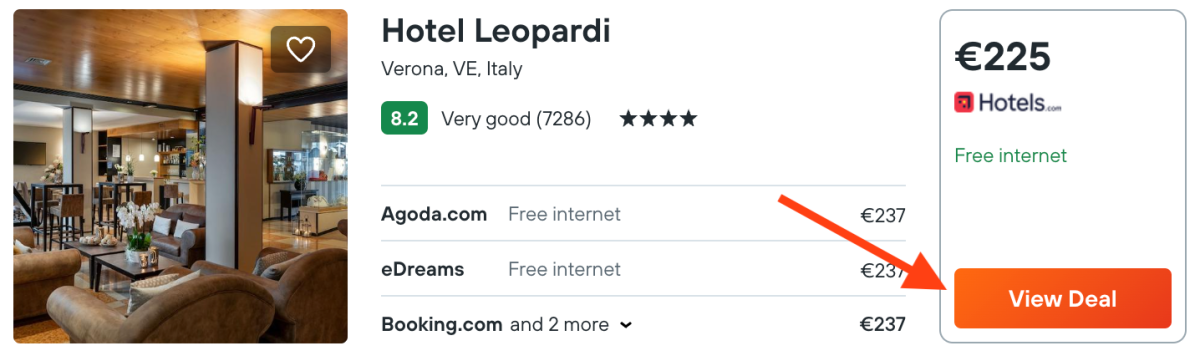Open the Hotel Leopardi title link

(x=496, y=31)
